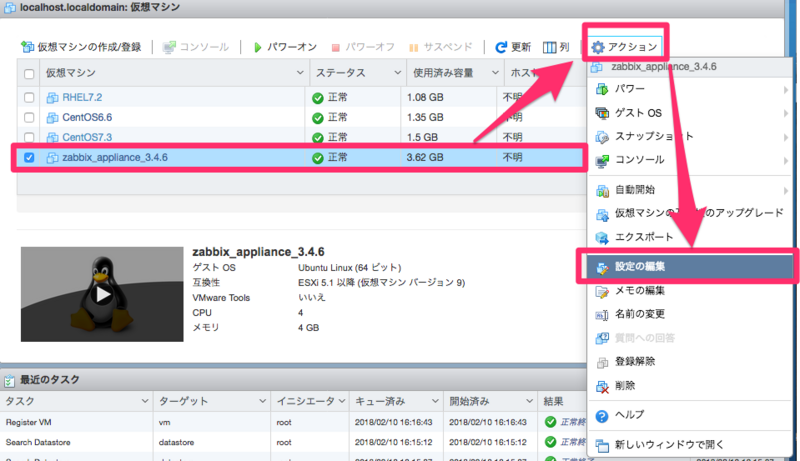Click the Delete (削除) icon
Image resolution: width=800 pixels, height=461 pixels.
(602, 387)
